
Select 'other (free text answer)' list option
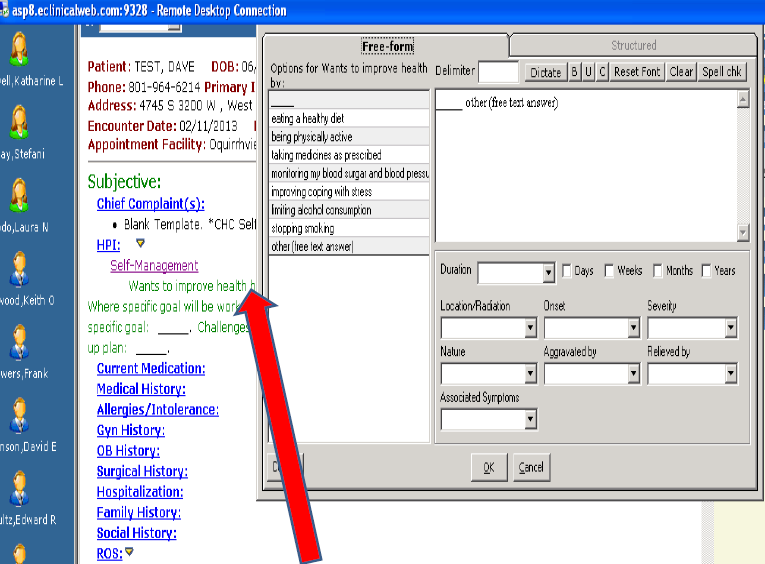point(349,246)
